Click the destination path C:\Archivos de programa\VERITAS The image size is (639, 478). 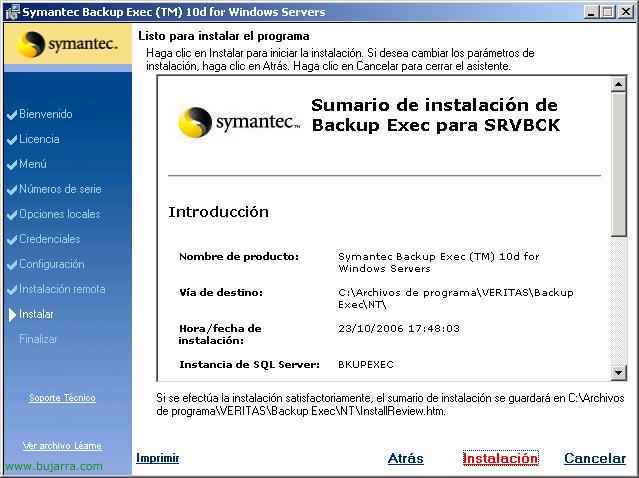tap(456, 298)
